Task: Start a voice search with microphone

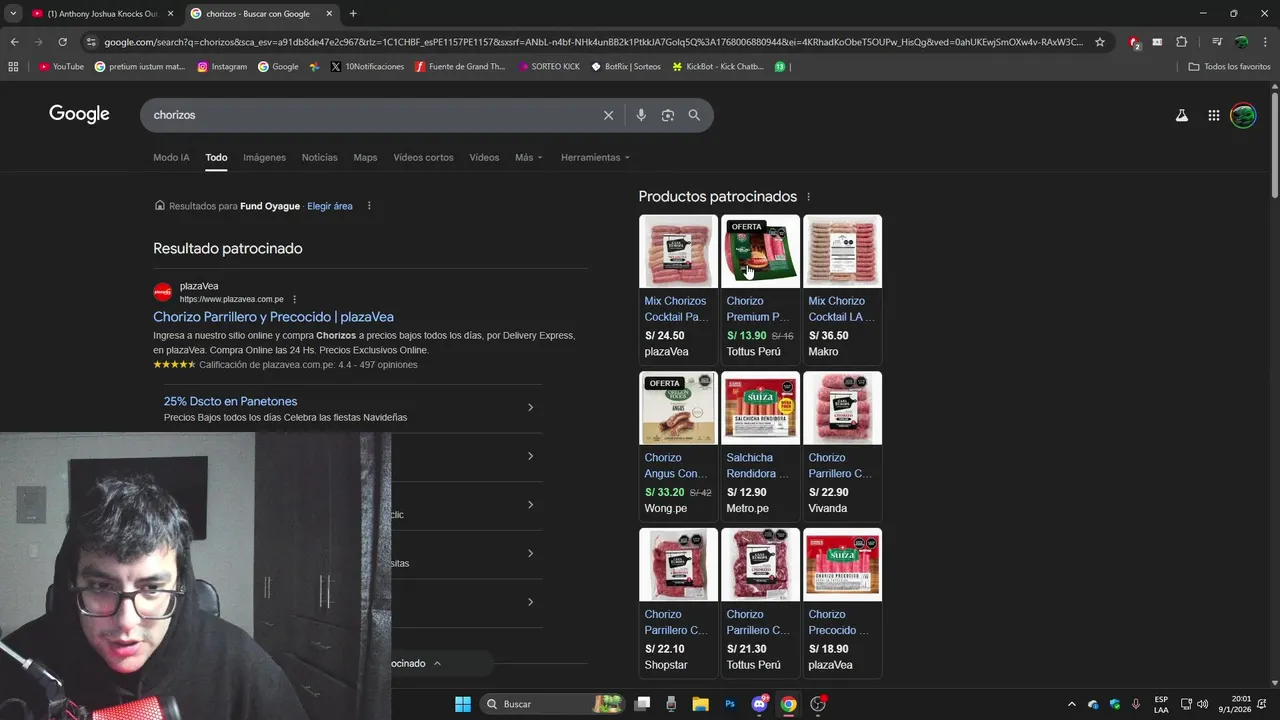Action: point(641,115)
